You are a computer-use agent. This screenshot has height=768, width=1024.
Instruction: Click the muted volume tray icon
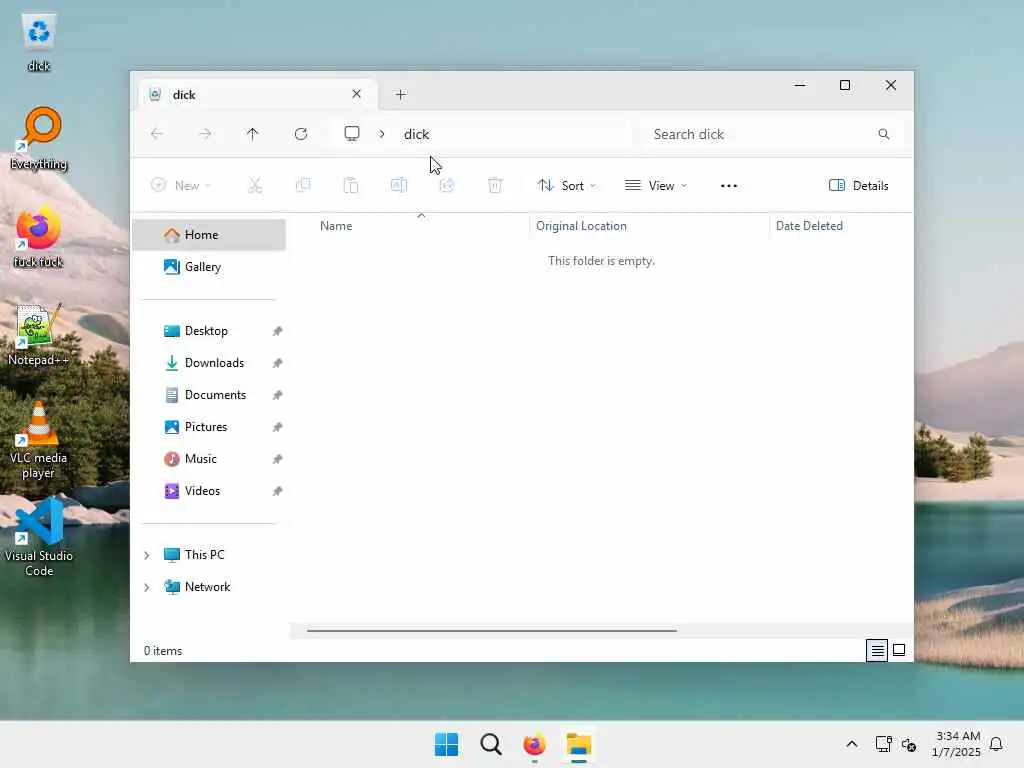point(909,744)
